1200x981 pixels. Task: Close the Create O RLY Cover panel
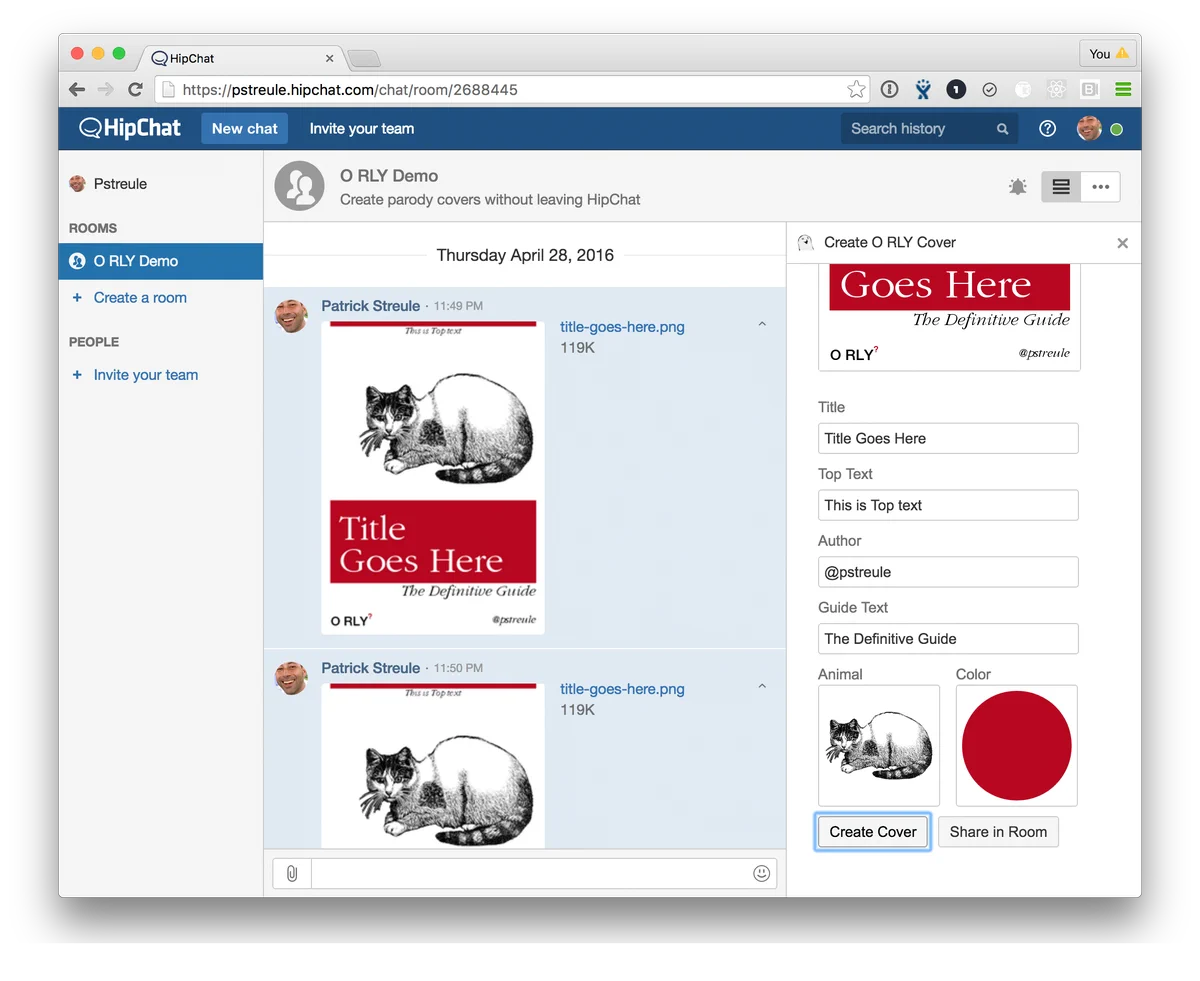1122,243
